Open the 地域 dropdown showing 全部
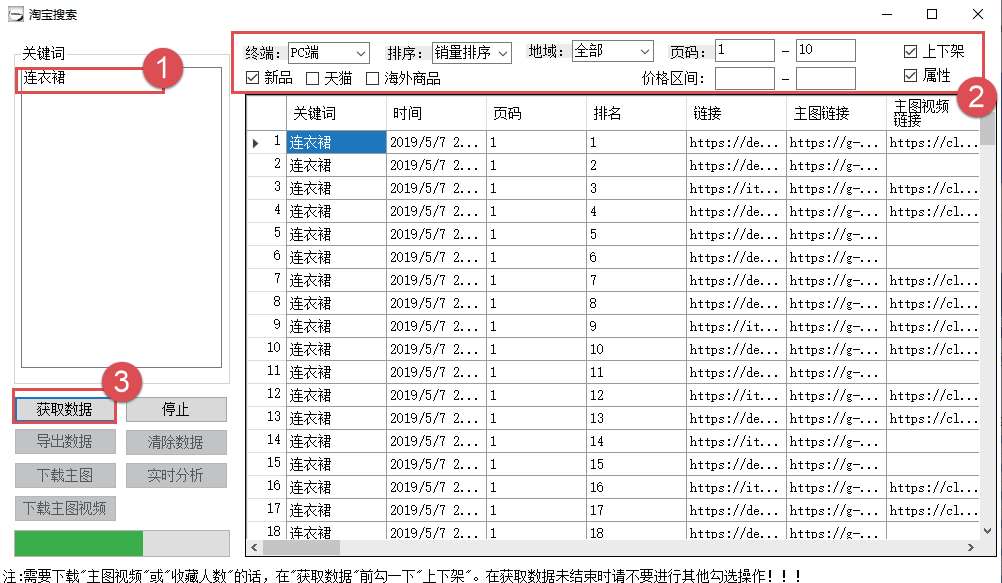The width and height of the screenshot is (1002, 583). coord(613,51)
